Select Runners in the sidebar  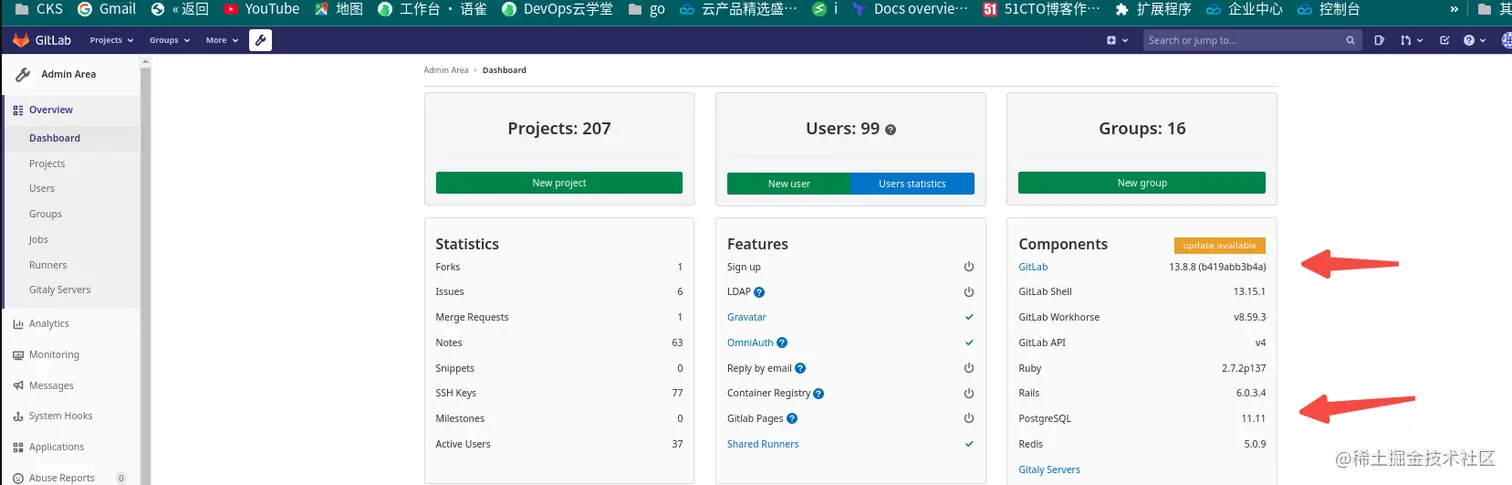pos(48,265)
